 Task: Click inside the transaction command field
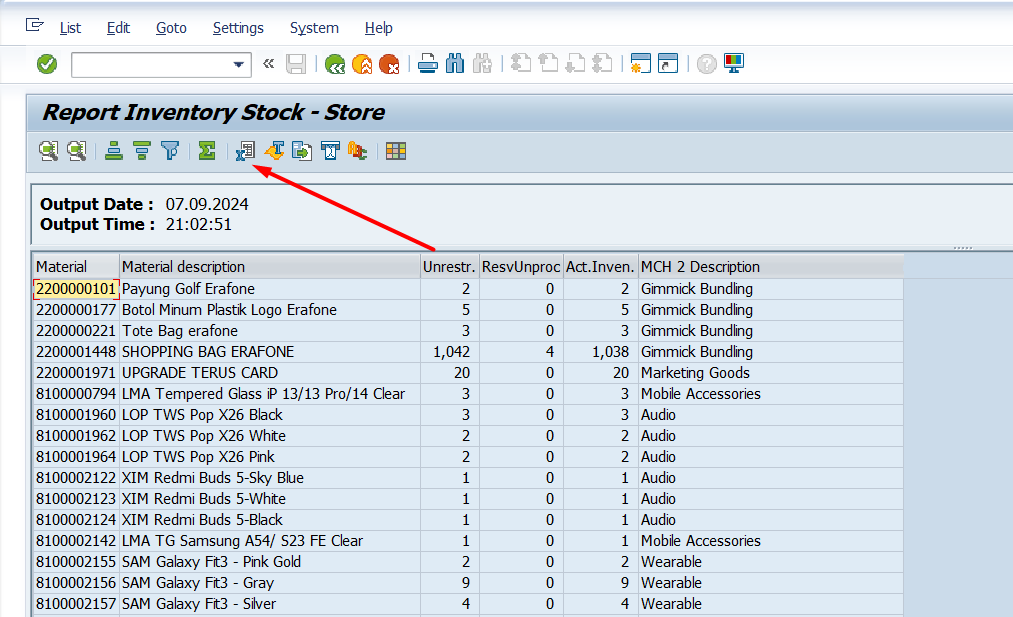click(150, 64)
